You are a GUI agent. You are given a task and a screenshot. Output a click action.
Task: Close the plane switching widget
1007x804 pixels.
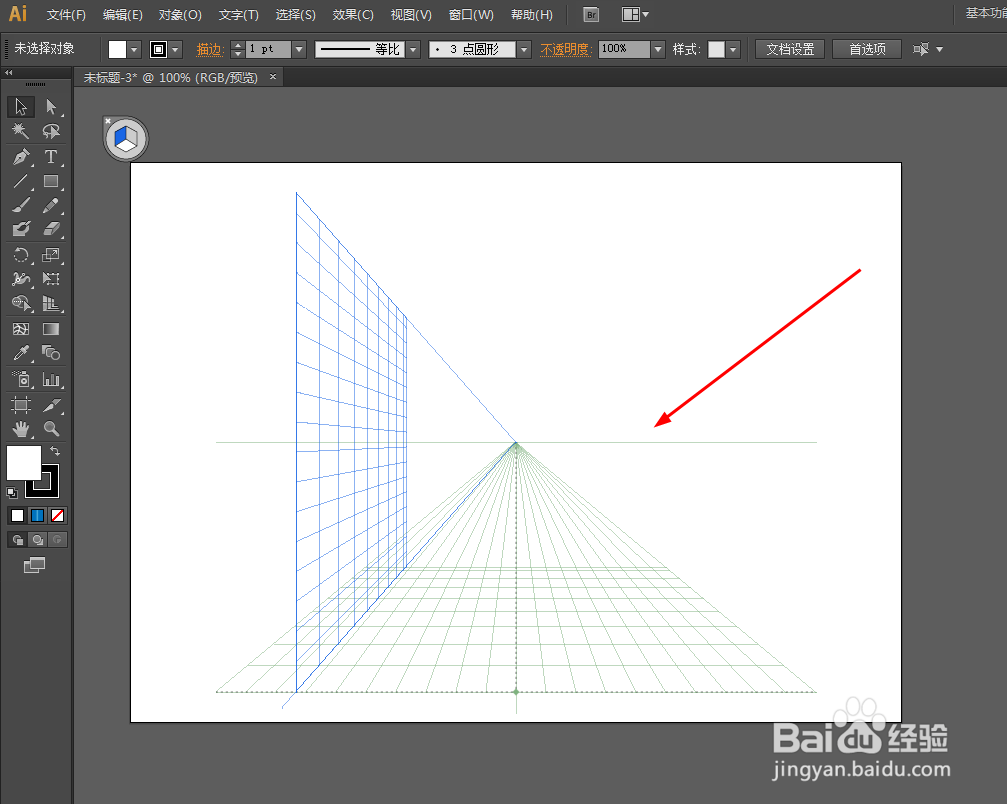click(x=108, y=121)
